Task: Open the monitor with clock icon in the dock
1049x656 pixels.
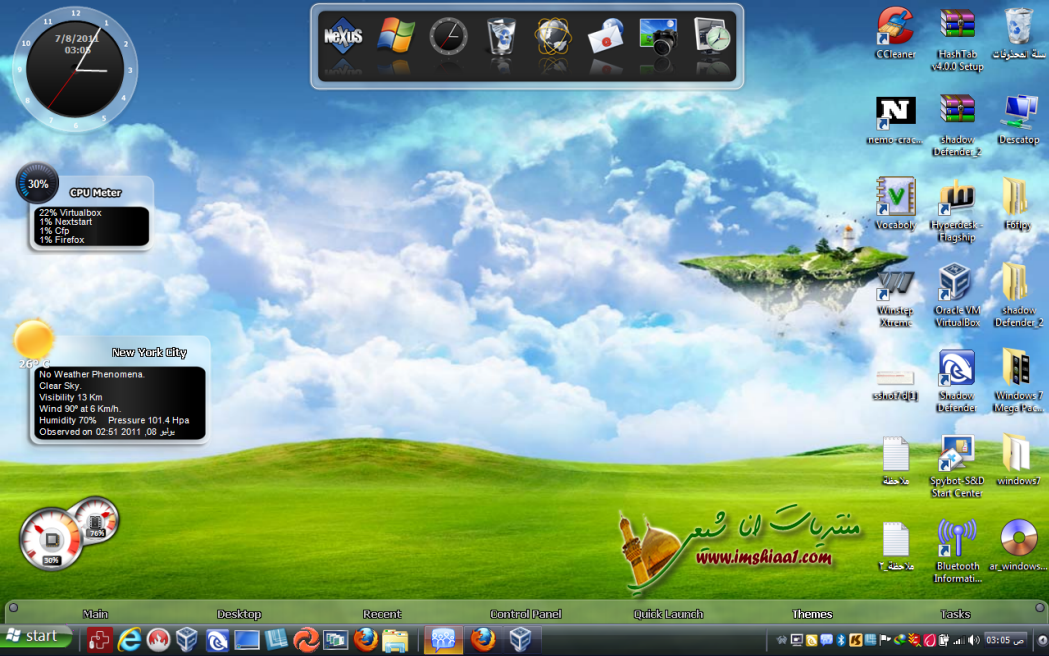Action: point(711,36)
